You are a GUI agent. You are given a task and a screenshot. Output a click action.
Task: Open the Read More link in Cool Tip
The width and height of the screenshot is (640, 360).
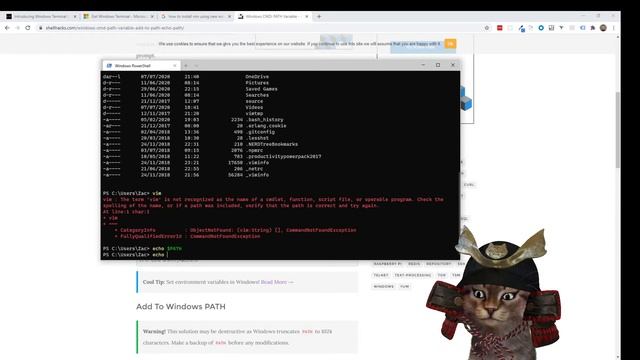click(x=277, y=282)
